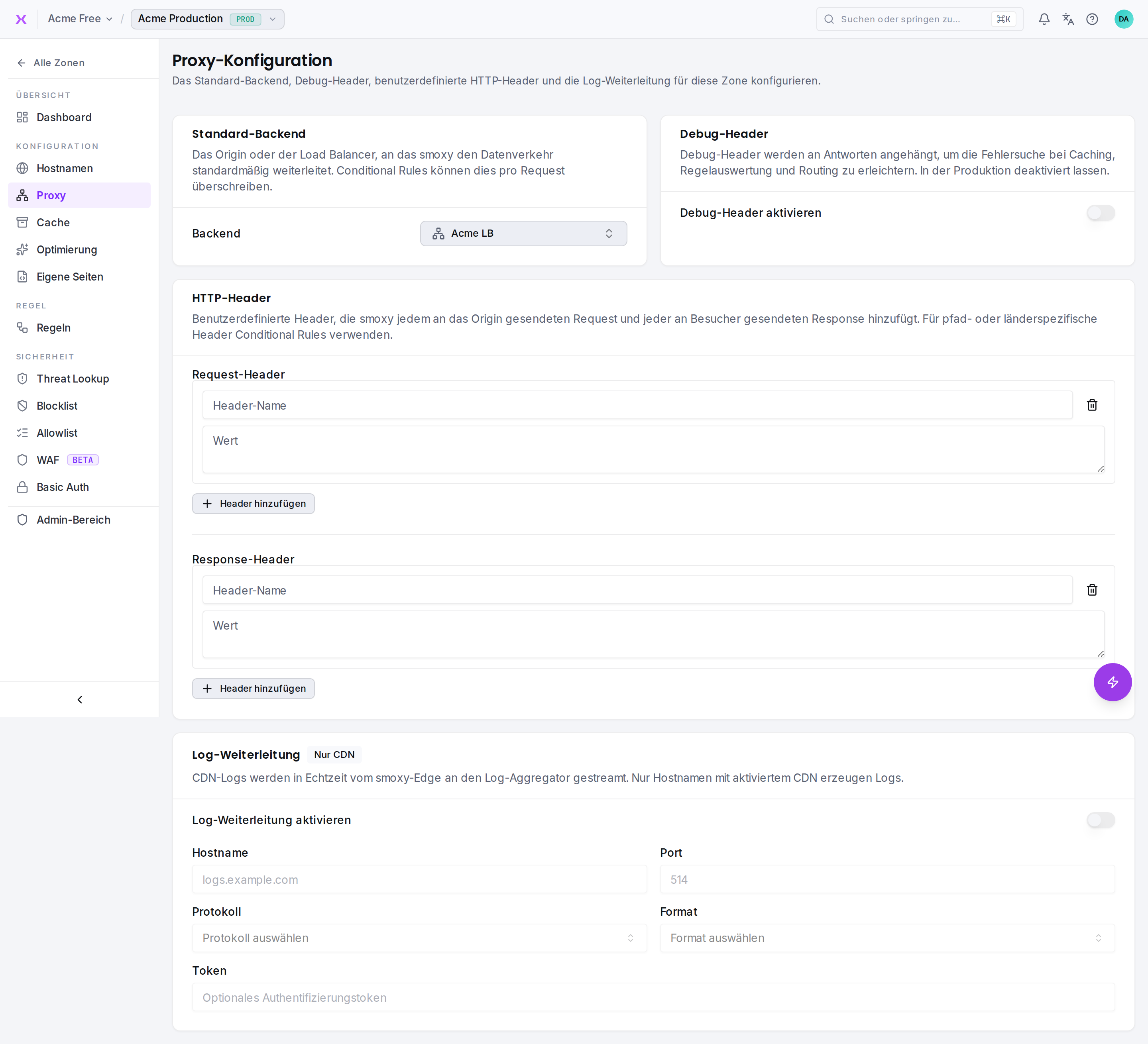Click the Hostname logs.example.com field
This screenshot has width=1148, height=1044.
coord(419,879)
